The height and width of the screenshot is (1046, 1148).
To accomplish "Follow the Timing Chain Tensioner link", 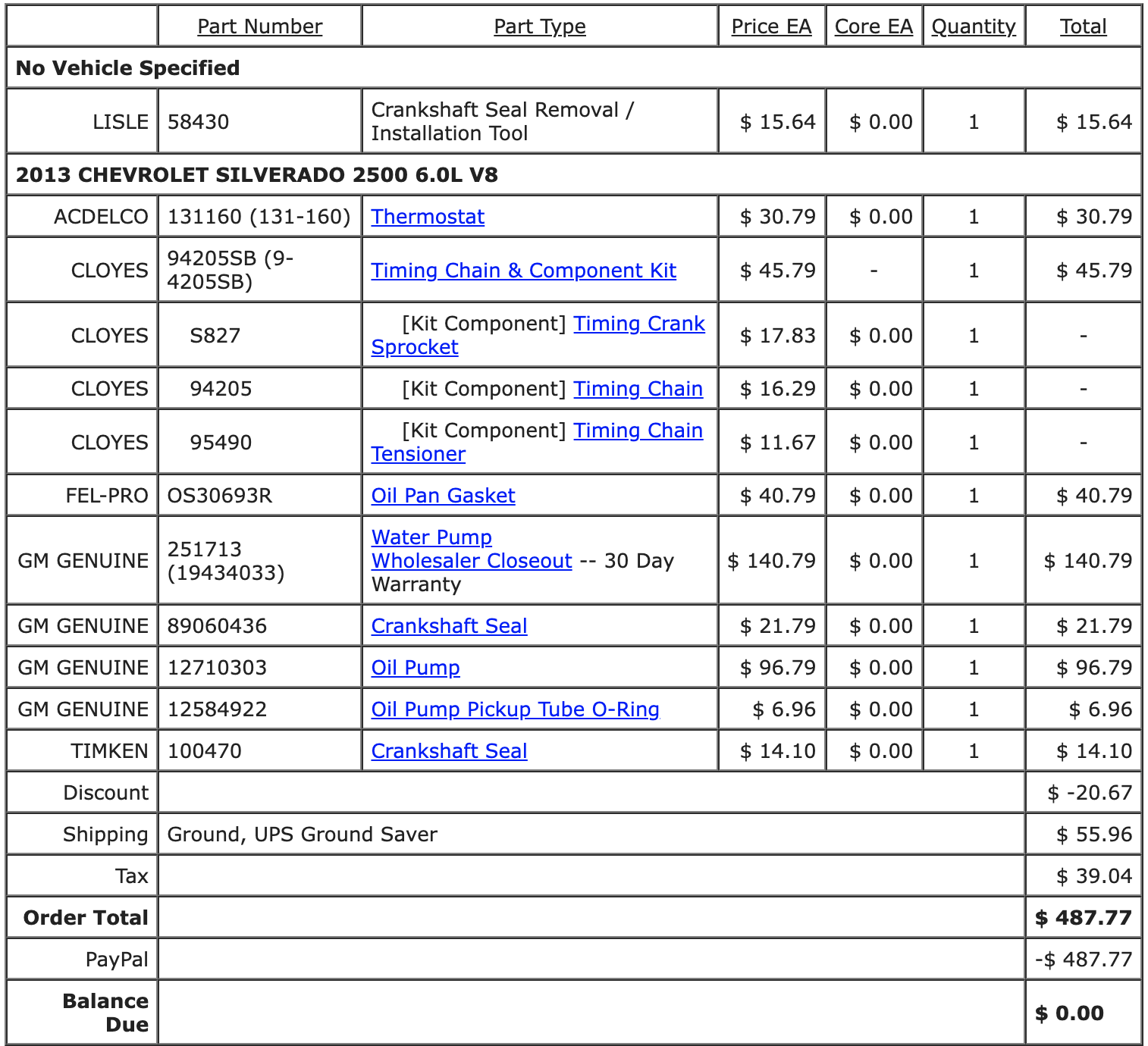I will (537, 442).
